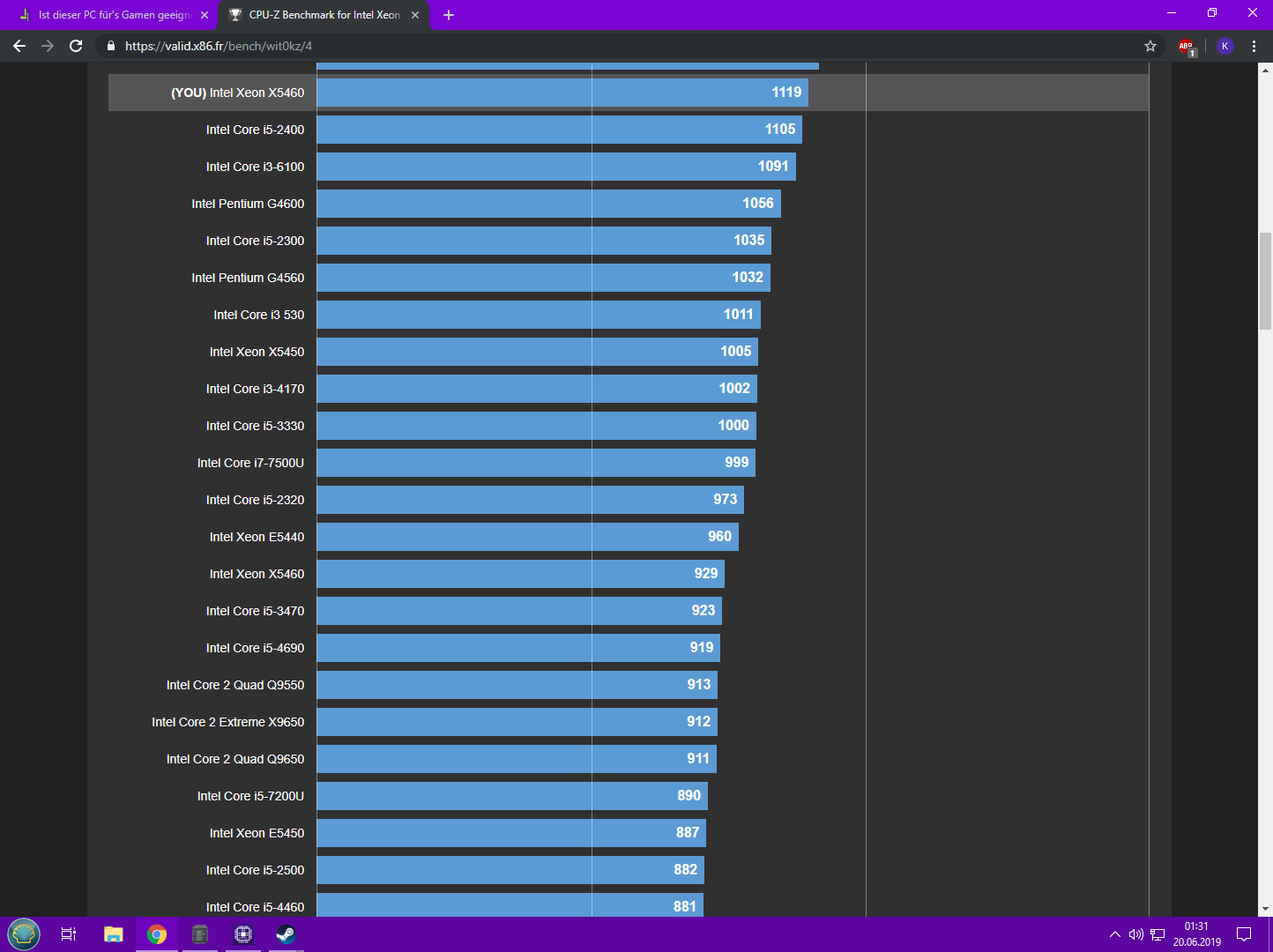Screen dimensions: 1273x952
Task: Click the Chrome taskbar icon
Action: [157, 934]
